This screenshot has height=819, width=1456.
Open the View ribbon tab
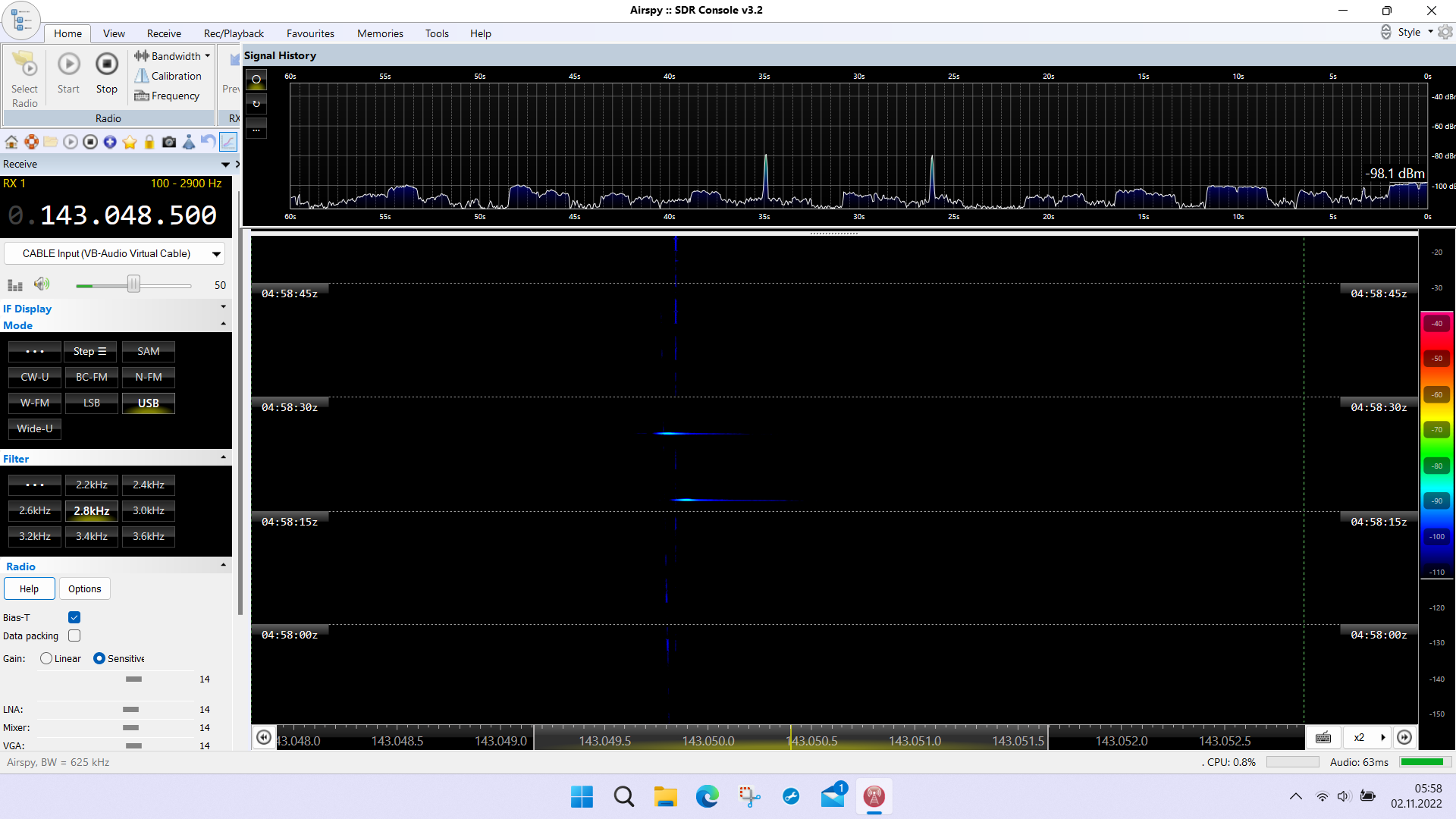114,33
